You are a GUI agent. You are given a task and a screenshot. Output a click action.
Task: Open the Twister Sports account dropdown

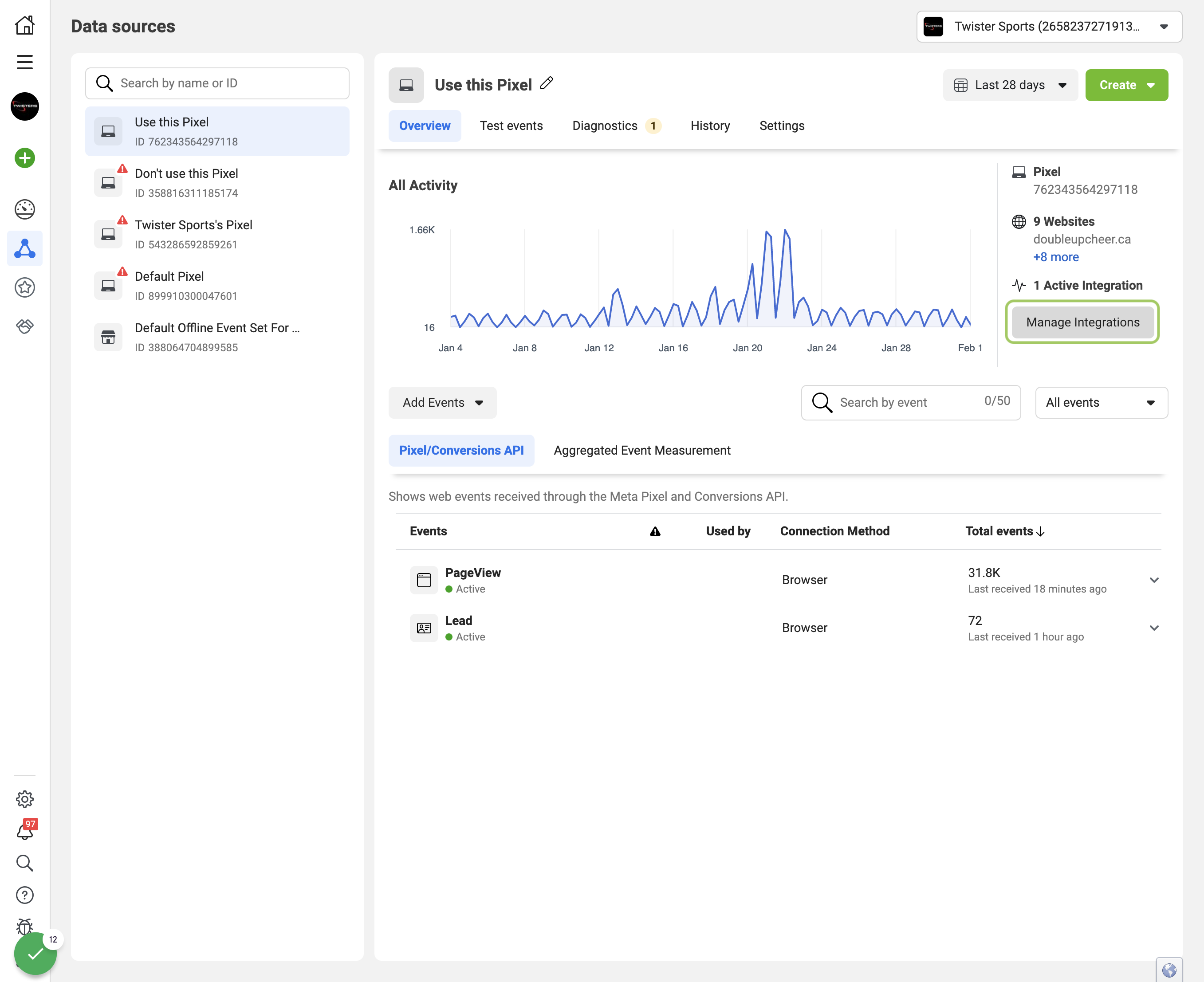[x=1049, y=27]
